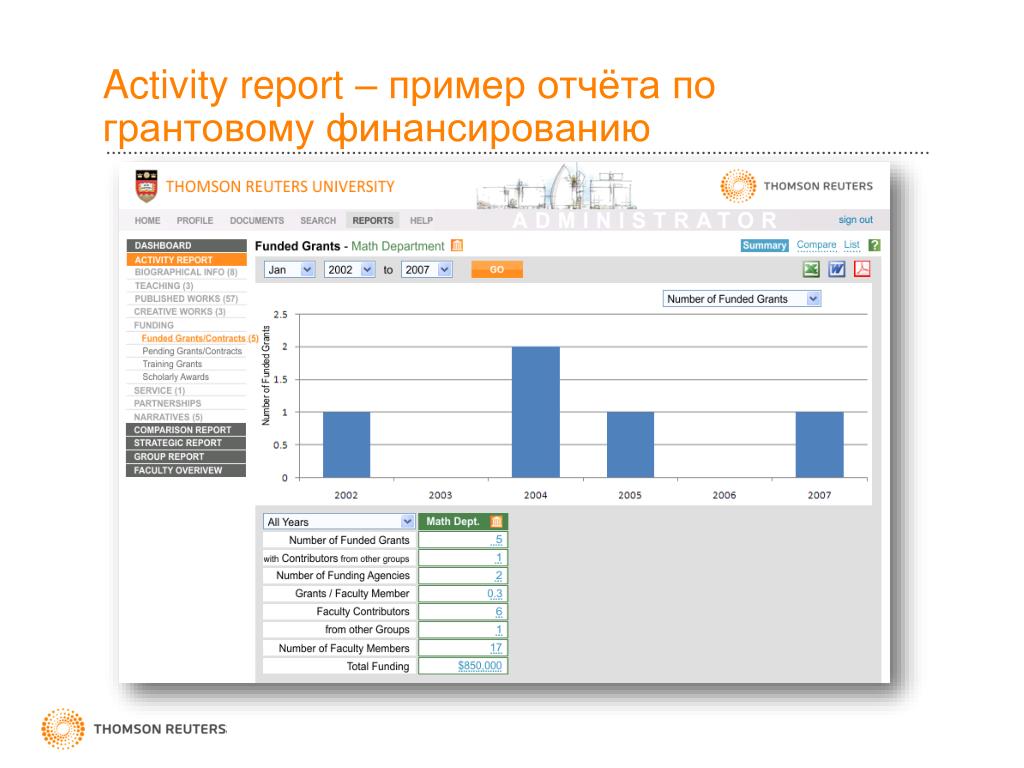Click with Contributors from other groups value 1
Image resolution: width=1024 pixels, height=768 pixels.
pos(499,558)
